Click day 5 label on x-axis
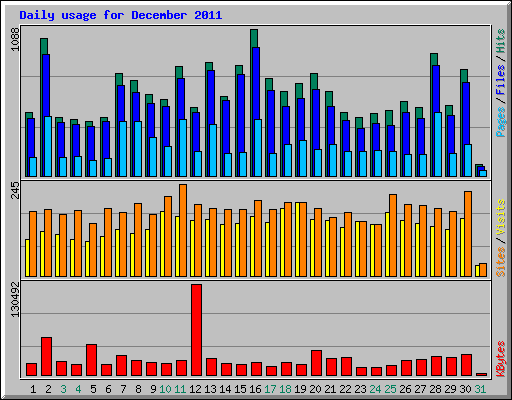 click(93, 389)
